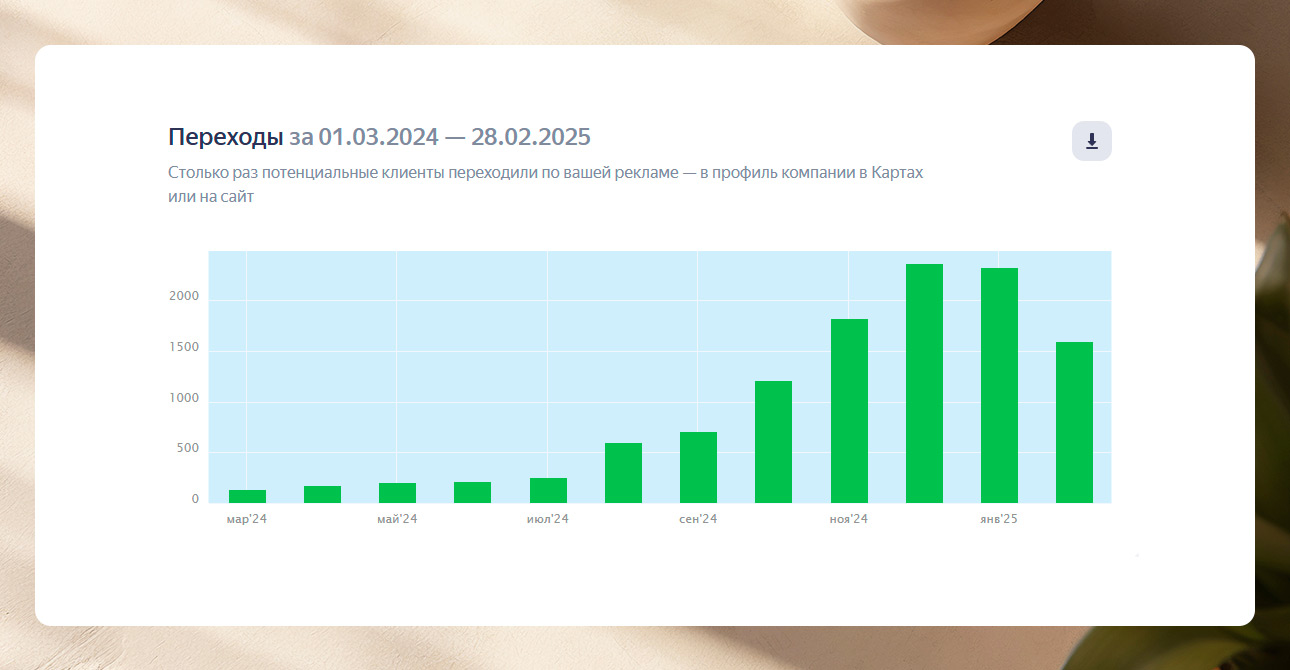1290x670 pixels.
Task: Click the green bar for июл'24
Action: coord(548,490)
